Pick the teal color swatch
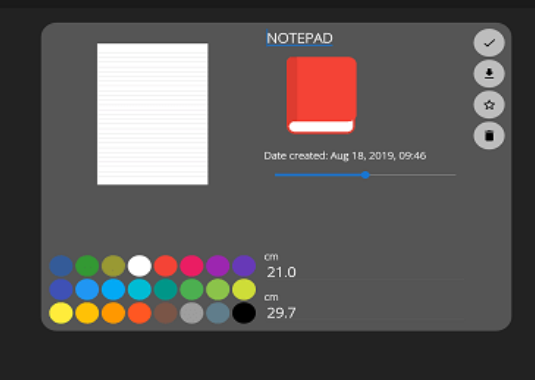 tap(165, 289)
